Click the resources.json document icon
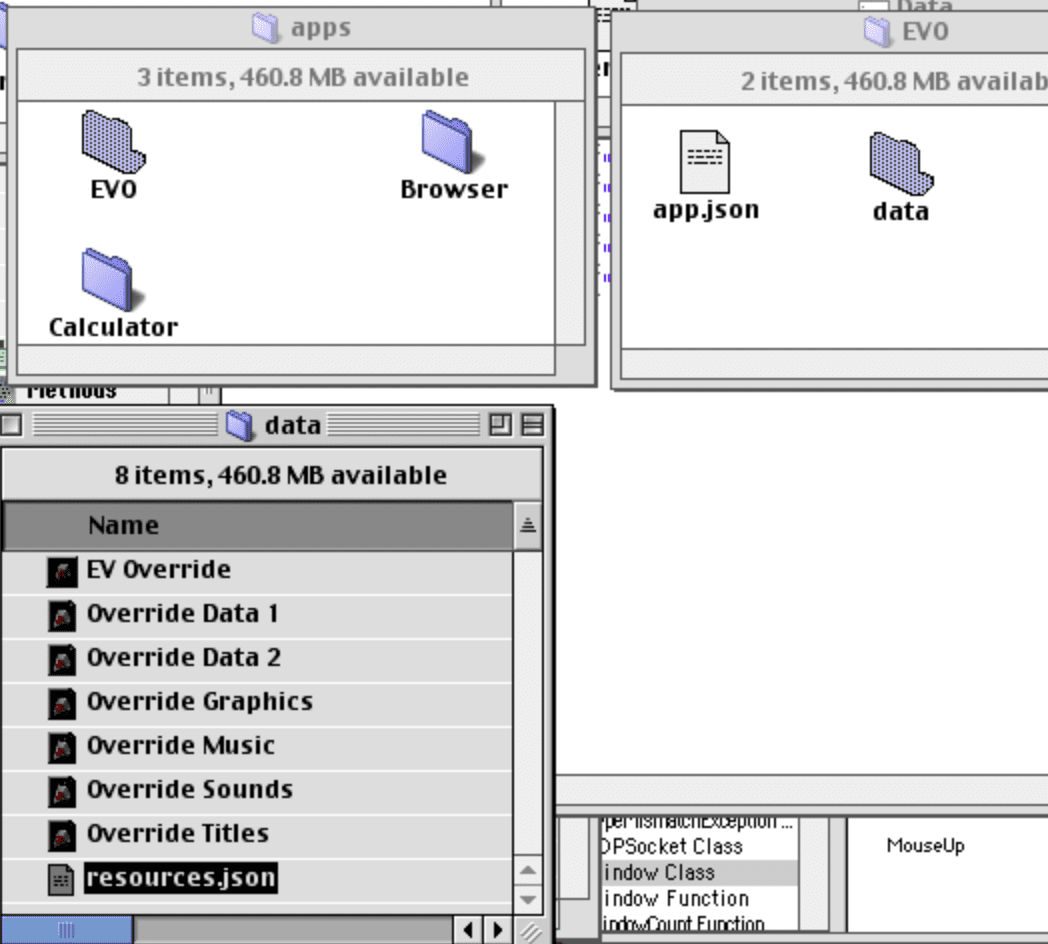 tap(61, 880)
